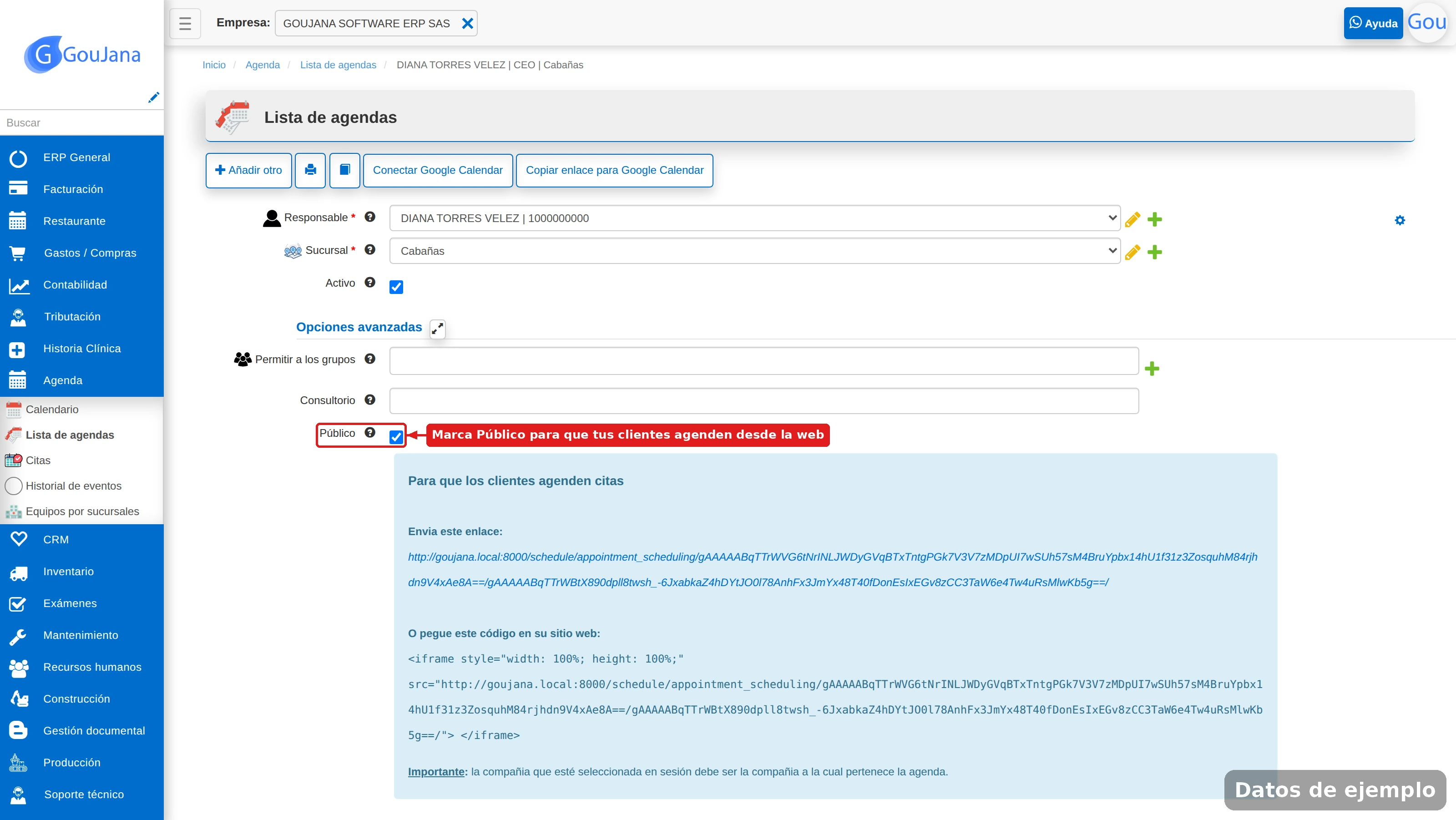
Task: Show help for Consultorio field
Action: (369, 400)
